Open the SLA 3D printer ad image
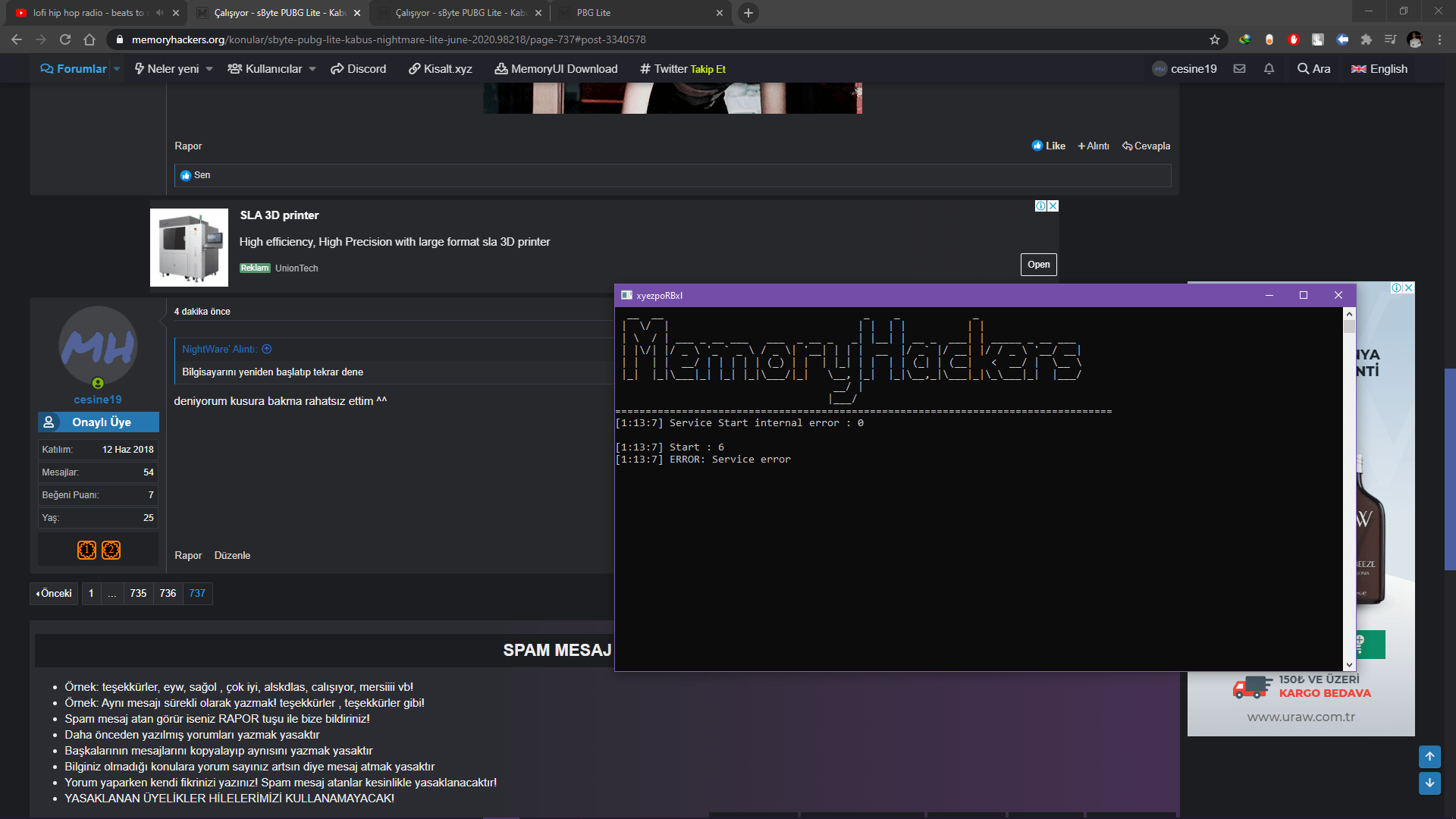The image size is (1456, 819). (x=189, y=247)
